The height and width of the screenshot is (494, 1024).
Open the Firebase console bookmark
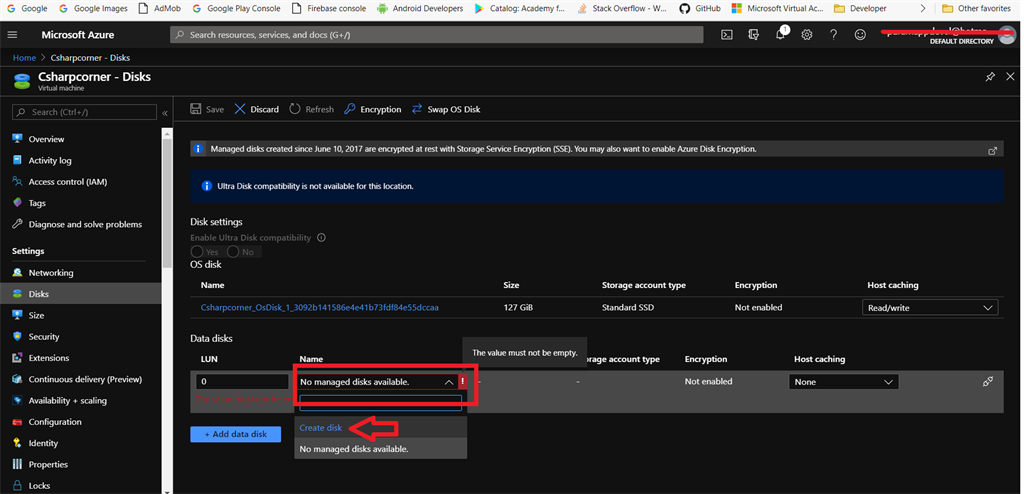(x=327, y=8)
